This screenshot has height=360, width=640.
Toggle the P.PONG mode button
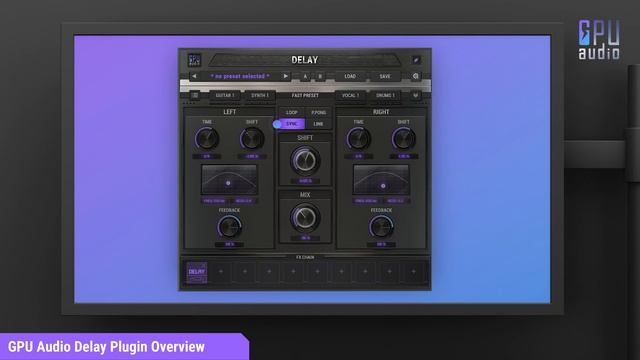tap(319, 112)
